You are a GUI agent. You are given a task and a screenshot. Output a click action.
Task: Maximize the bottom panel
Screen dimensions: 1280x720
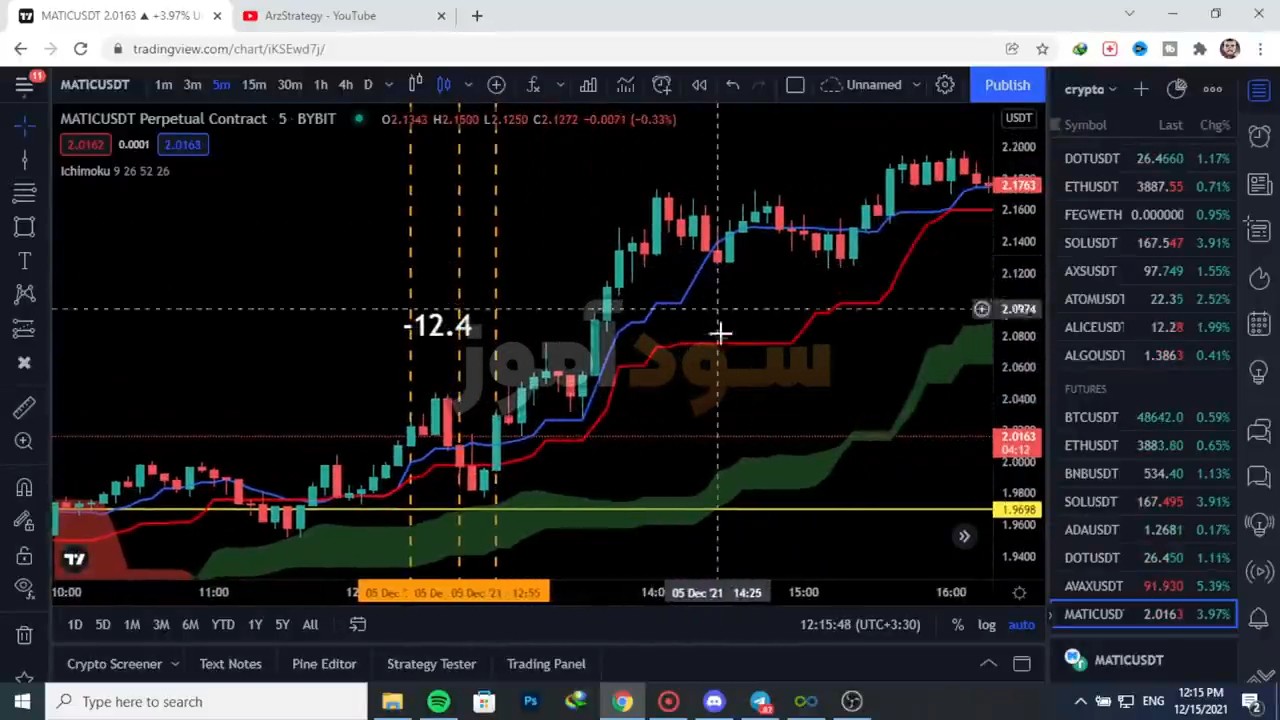[1021, 663]
